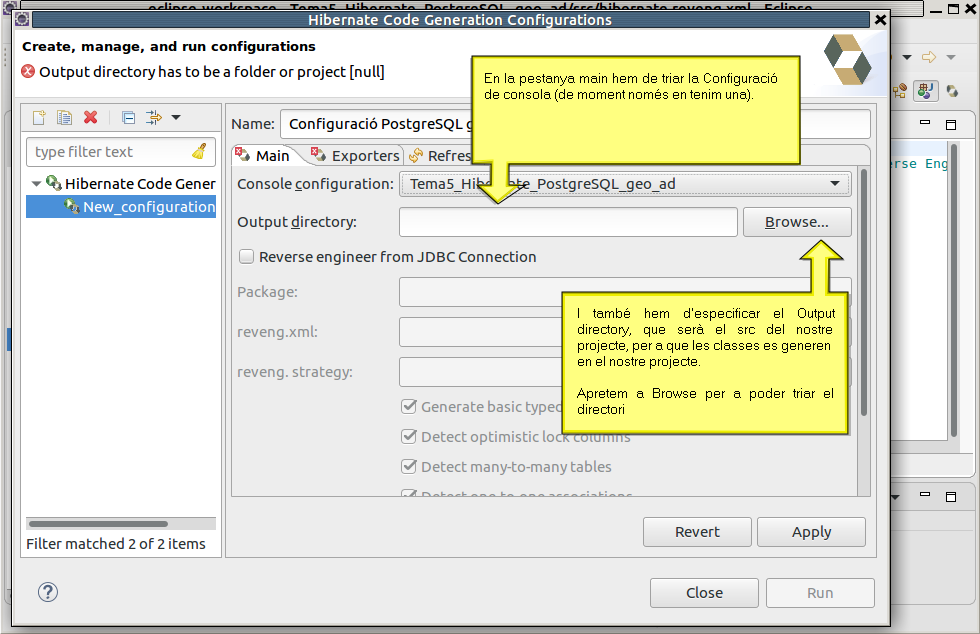Open the filter launch configurations icon
Image resolution: width=980 pixels, height=634 pixels.
(x=154, y=118)
